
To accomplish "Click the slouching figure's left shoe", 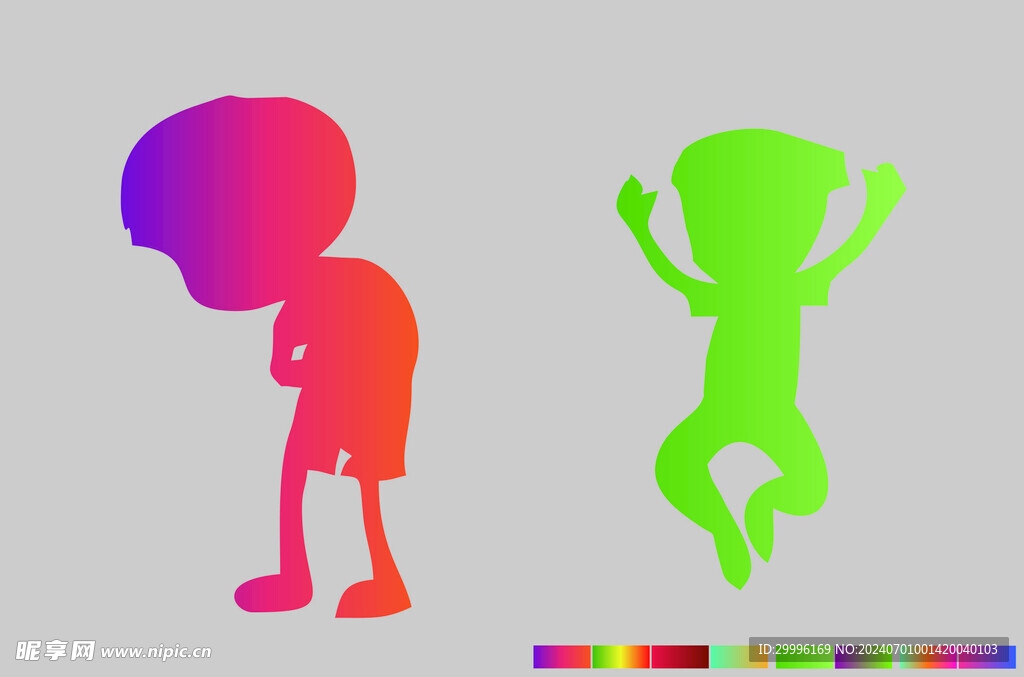I will 272,593.
